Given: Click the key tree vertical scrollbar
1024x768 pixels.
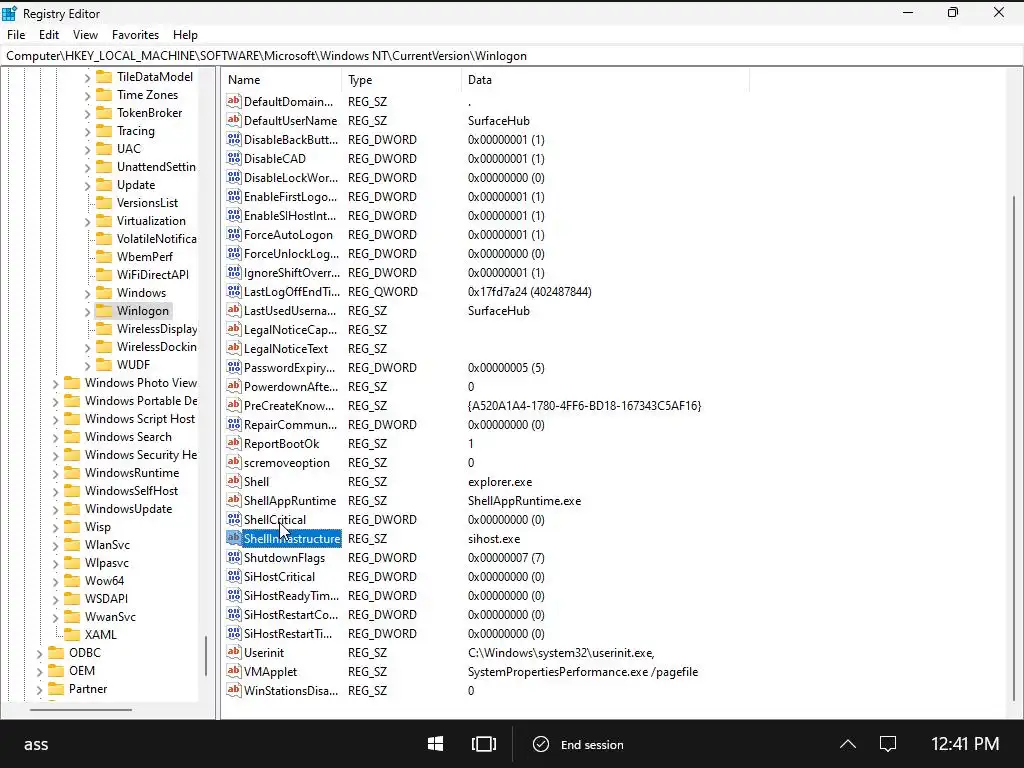Looking at the screenshot, I should coord(206,656).
